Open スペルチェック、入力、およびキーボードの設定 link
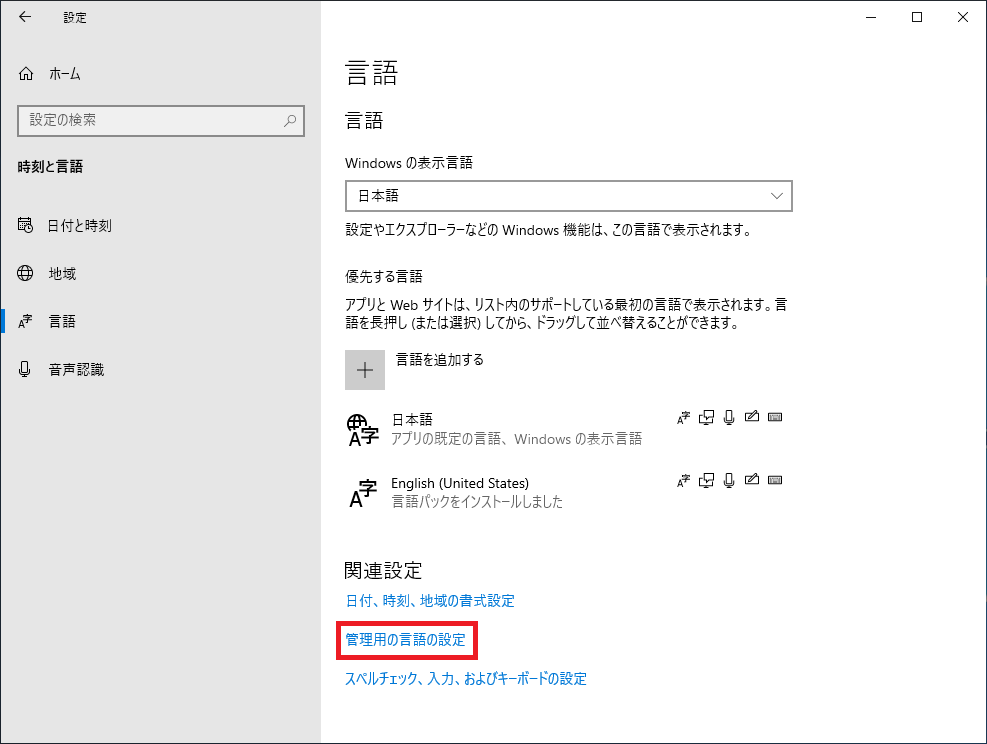The image size is (987, 744). [x=466, y=679]
